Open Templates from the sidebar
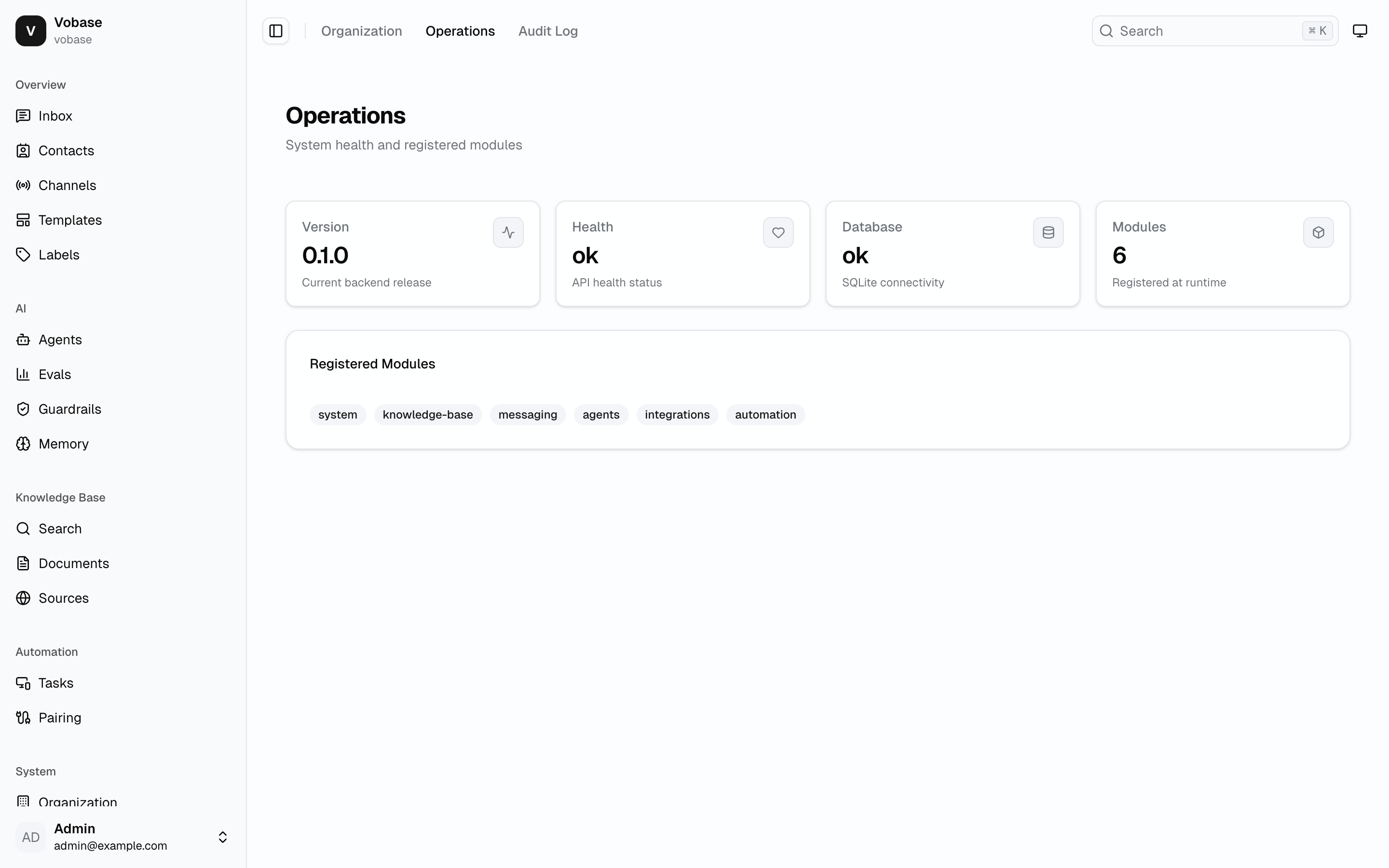Viewport: 1389px width, 868px height. pos(70,220)
